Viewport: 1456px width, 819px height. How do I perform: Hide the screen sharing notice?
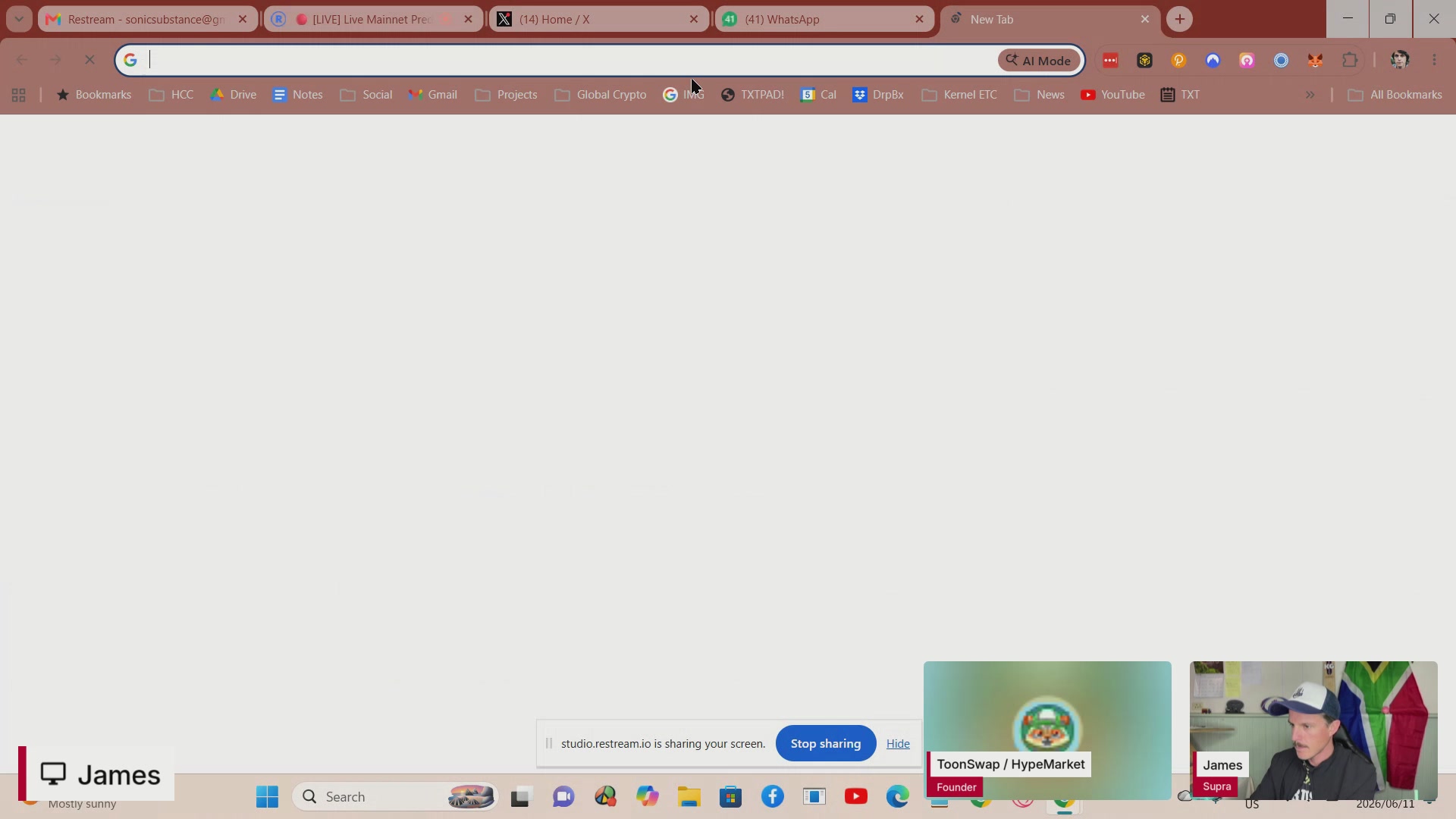click(x=898, y=744)
